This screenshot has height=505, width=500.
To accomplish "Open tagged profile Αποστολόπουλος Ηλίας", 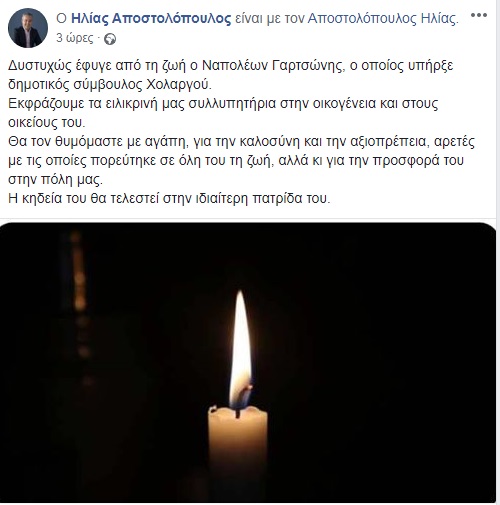I will pos(383,18).
